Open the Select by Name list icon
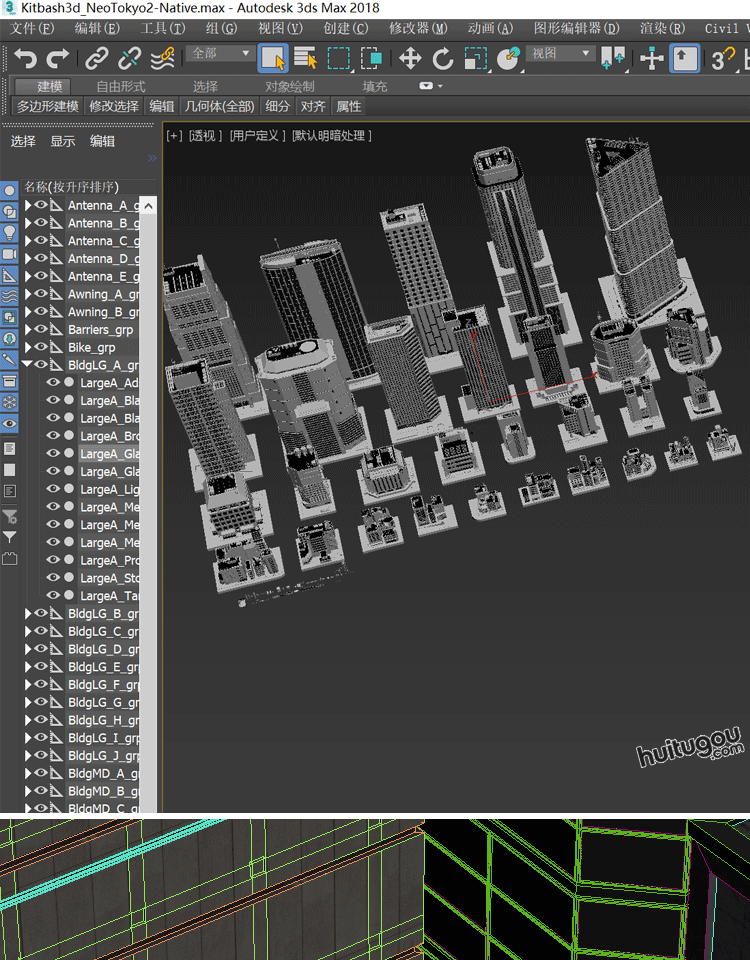This screenshot has height=960, width=750. click(x=305, y=59)
